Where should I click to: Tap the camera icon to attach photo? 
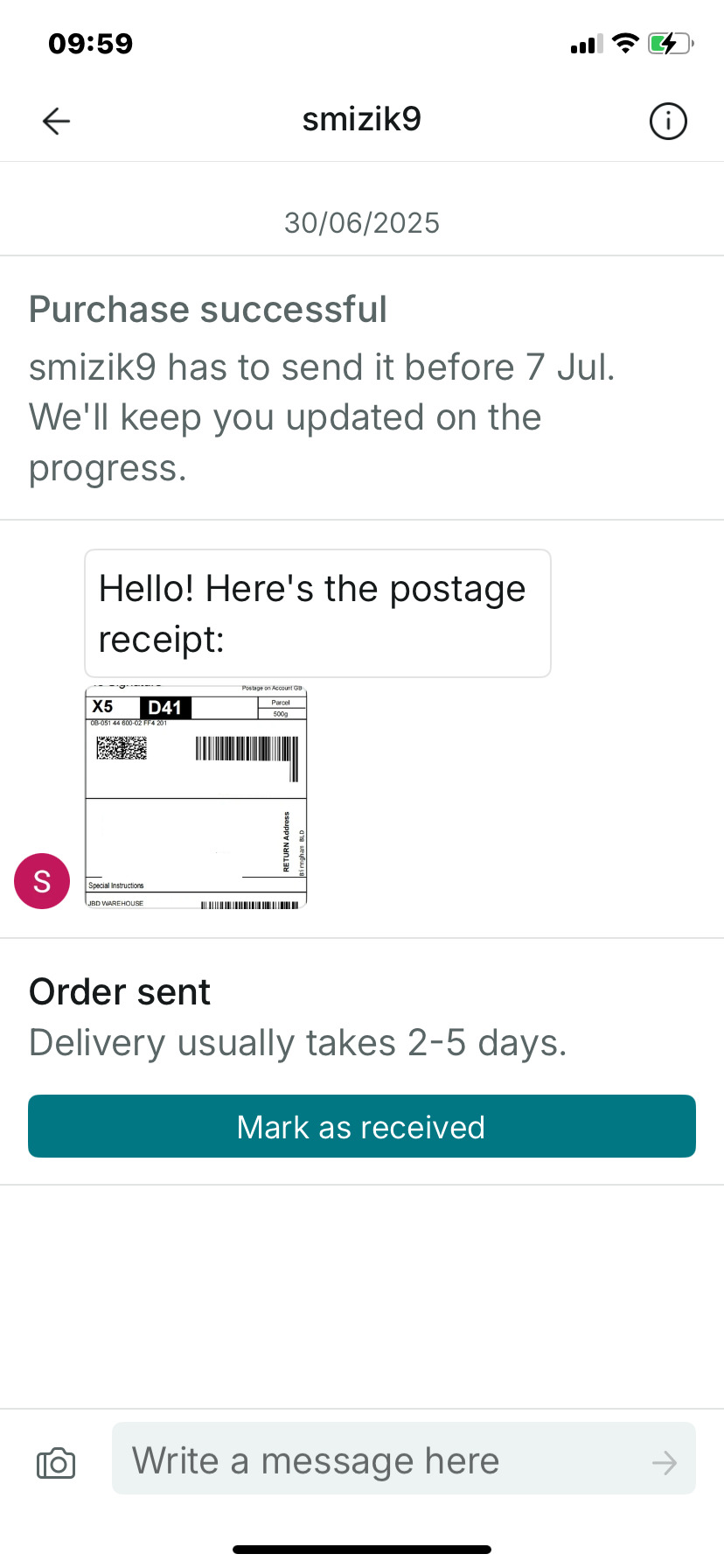point(56,1462)
